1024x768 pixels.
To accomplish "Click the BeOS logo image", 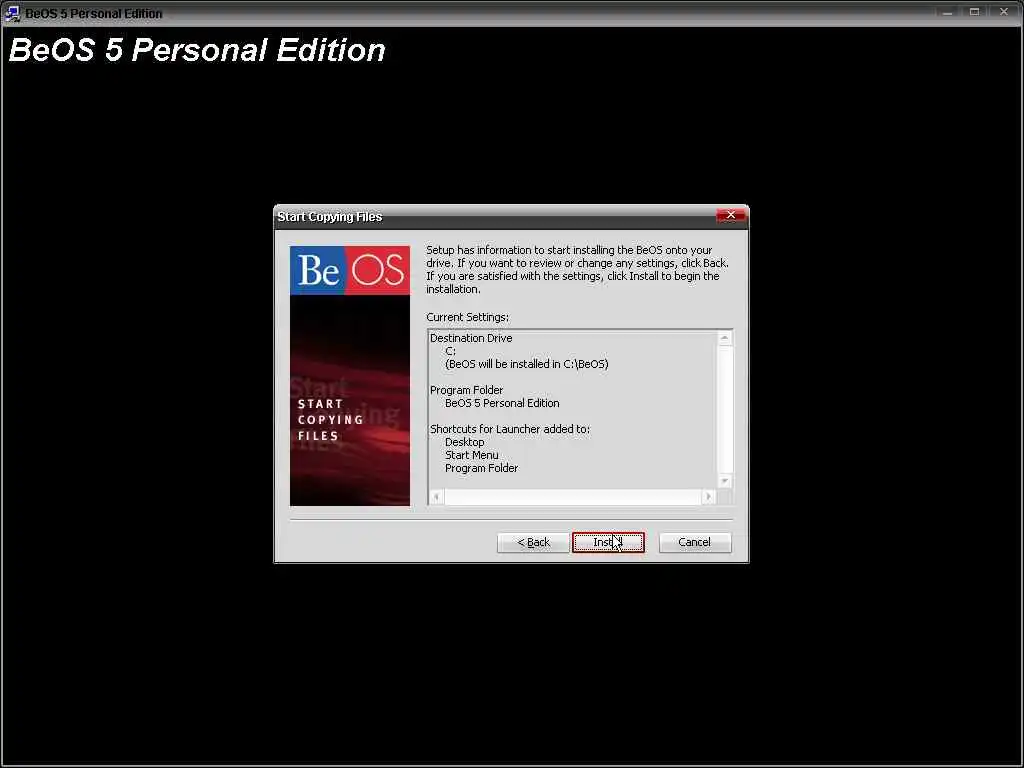I will 350,270.
